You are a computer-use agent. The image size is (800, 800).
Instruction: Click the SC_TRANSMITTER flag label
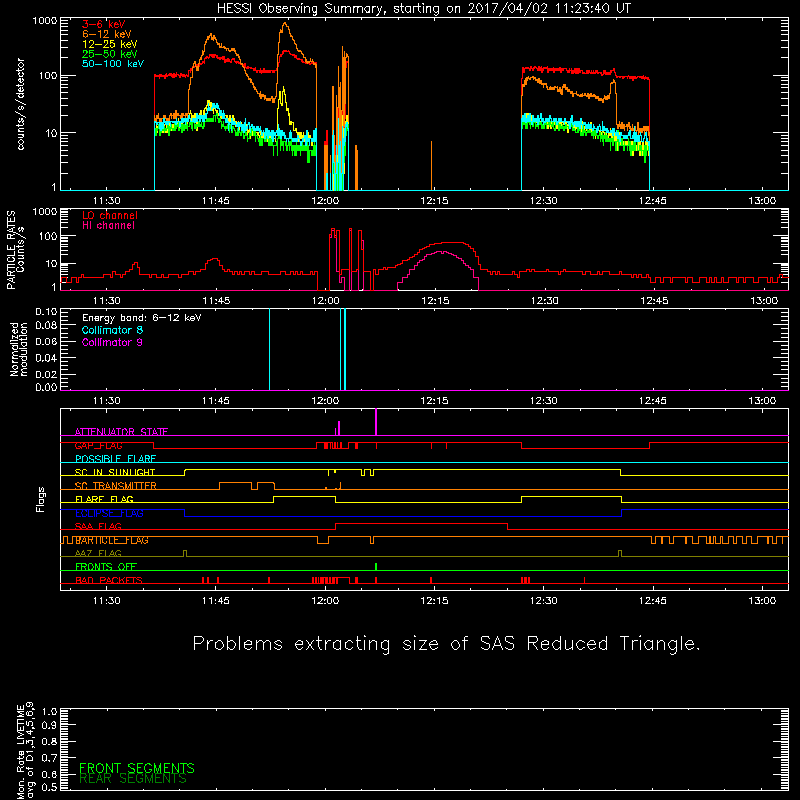coord(115,486)
